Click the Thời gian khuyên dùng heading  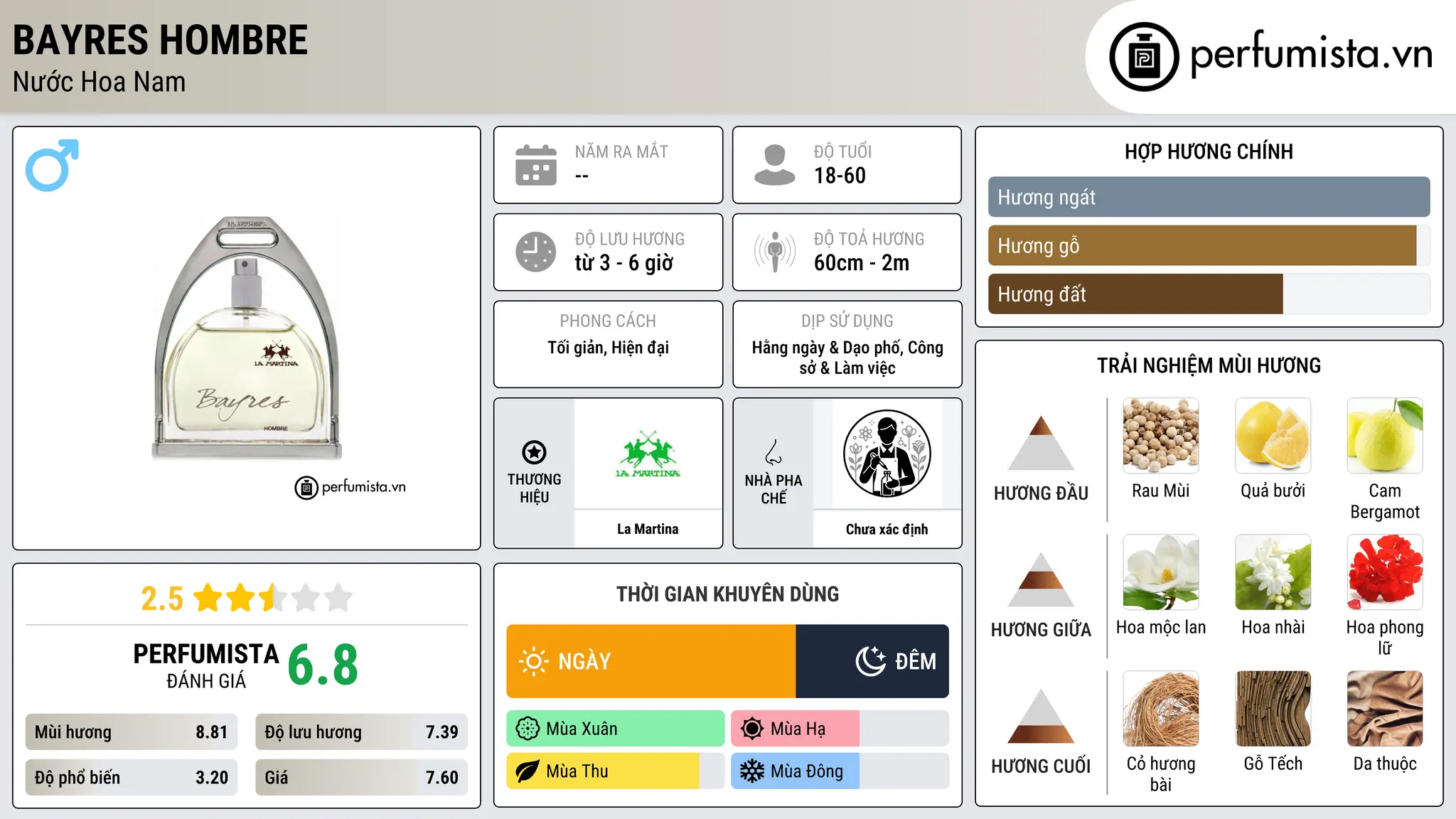pos(727,594)
